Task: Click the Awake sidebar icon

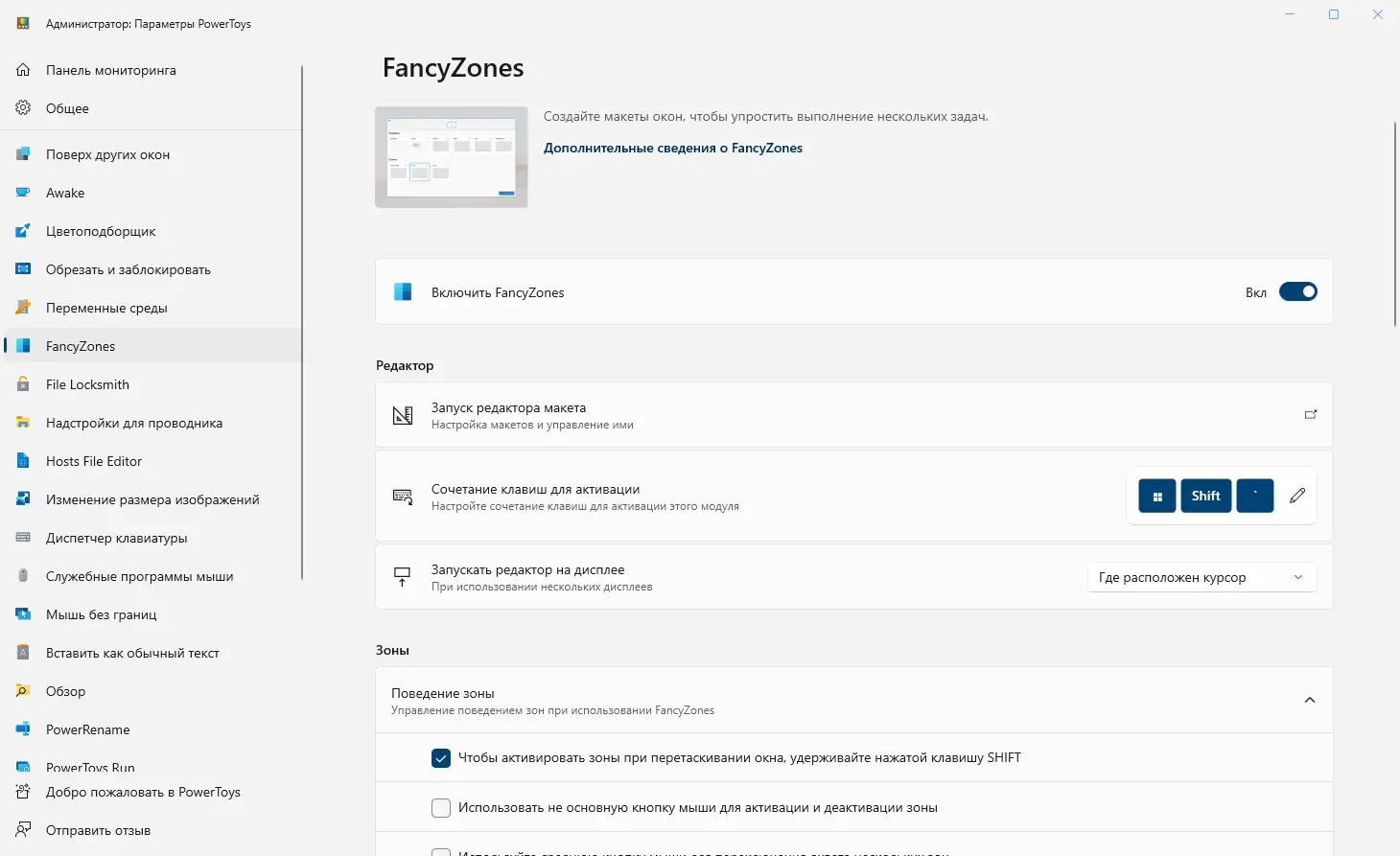Action: pos(23,193)
